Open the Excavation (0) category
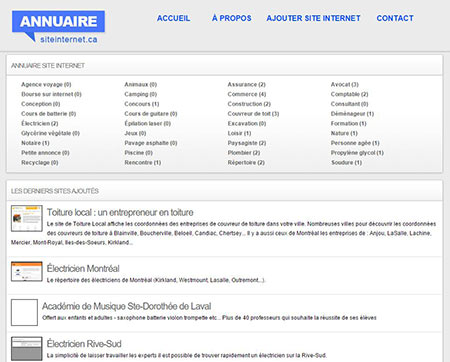Viewport: 450px width, 362px height. click(x=247, y=123)
